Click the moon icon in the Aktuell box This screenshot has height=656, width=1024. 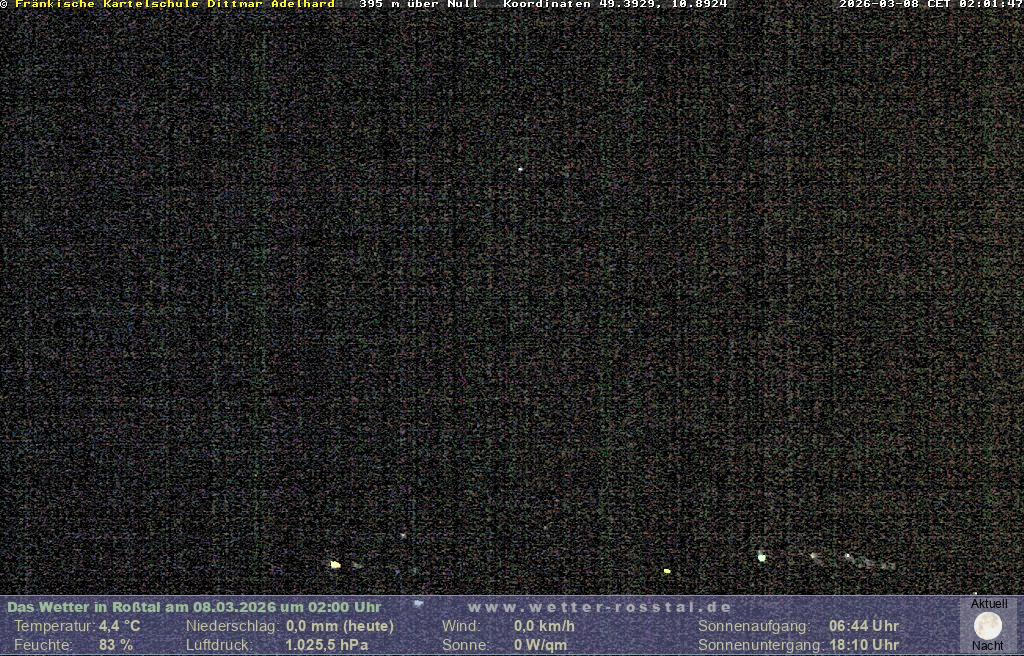(x=987, y=626)
